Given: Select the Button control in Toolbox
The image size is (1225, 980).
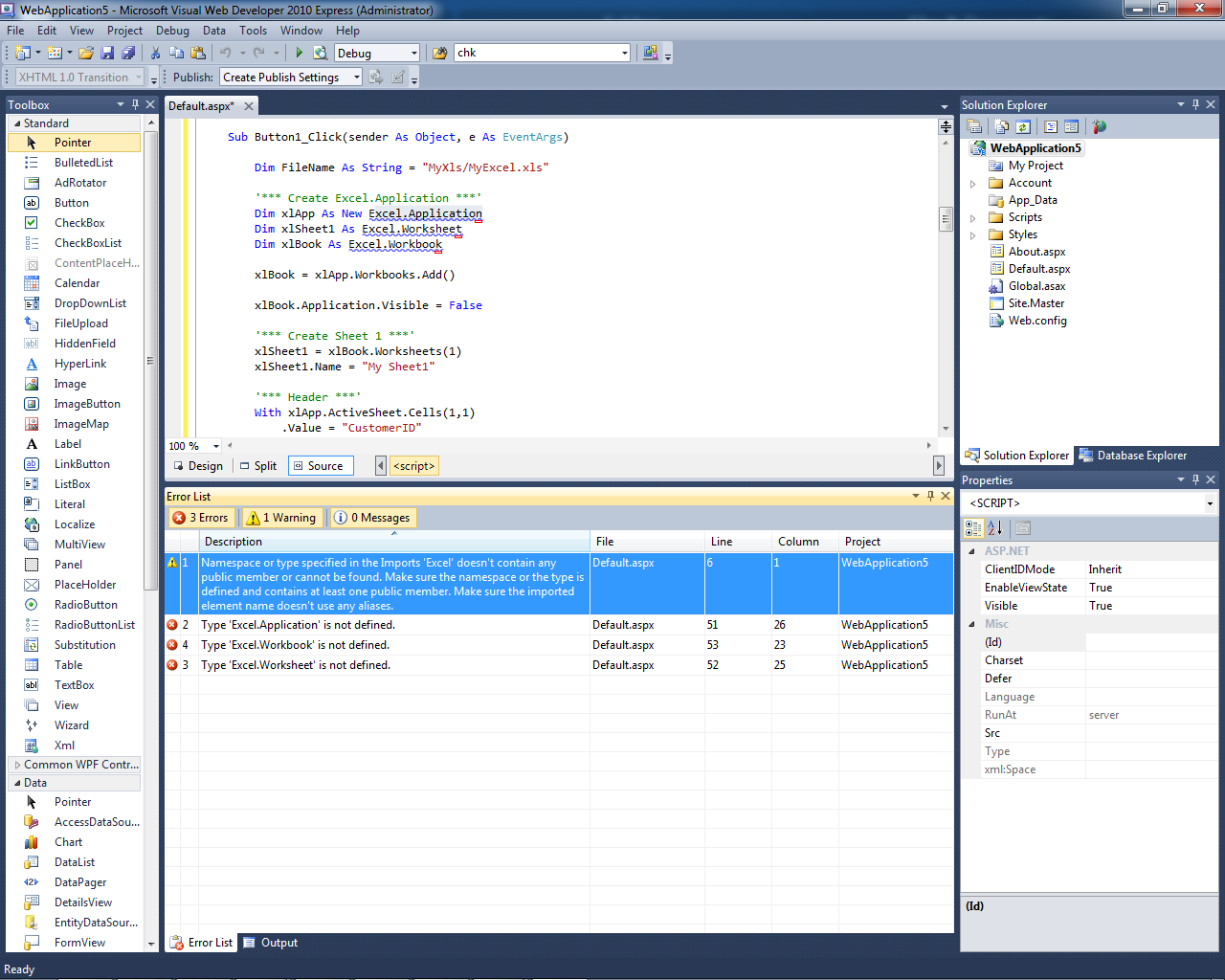Looking at the screenshot, I should [72, 203].
